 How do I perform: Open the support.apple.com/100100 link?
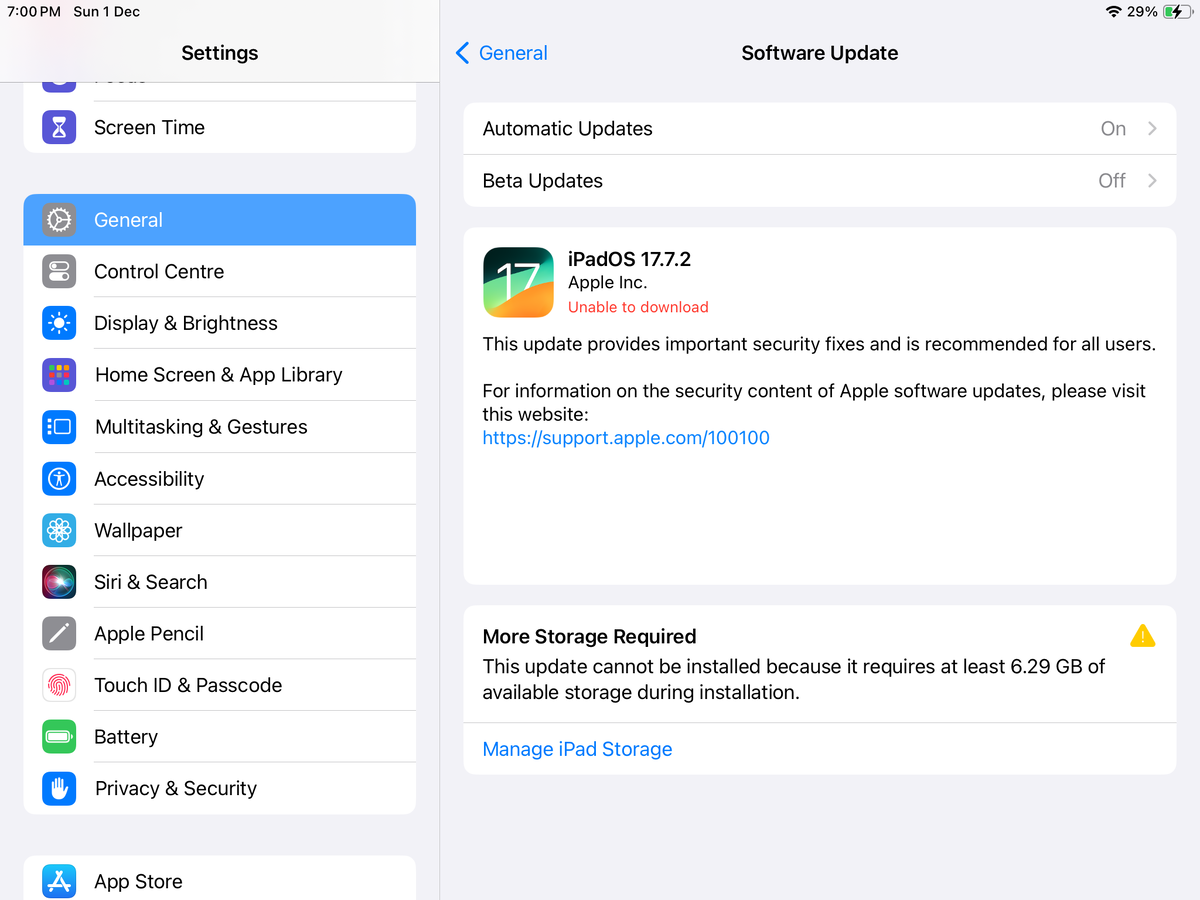[626, 438]
